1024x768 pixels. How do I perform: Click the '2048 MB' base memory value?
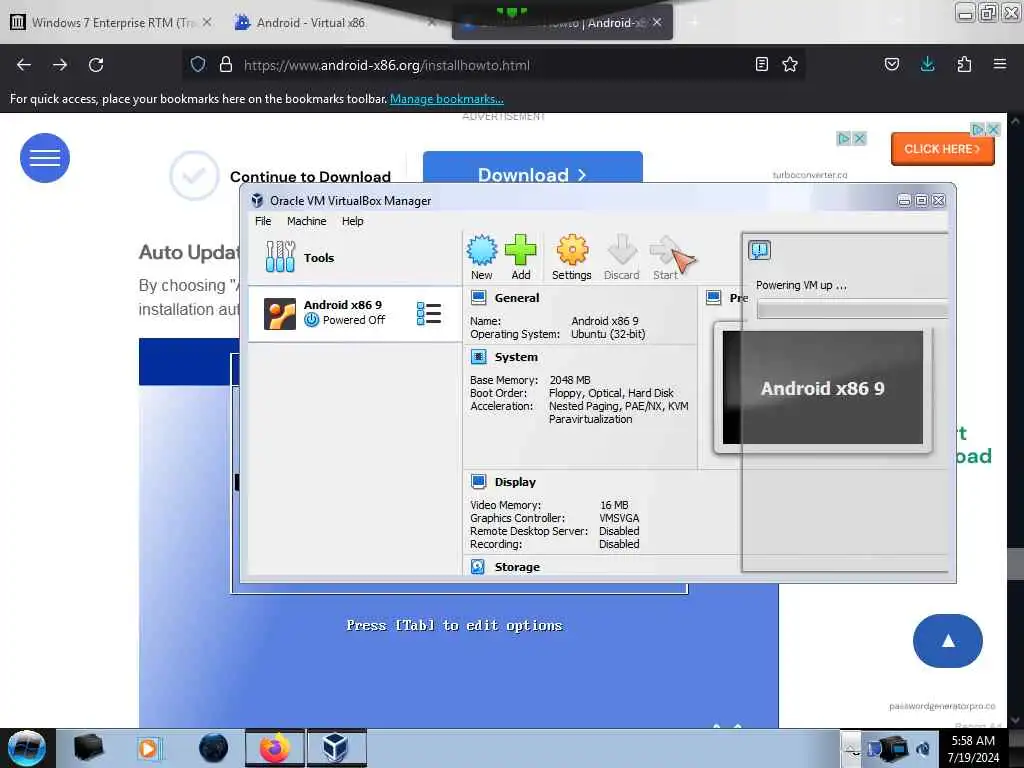pyautogui.click(x=570, y=380)
